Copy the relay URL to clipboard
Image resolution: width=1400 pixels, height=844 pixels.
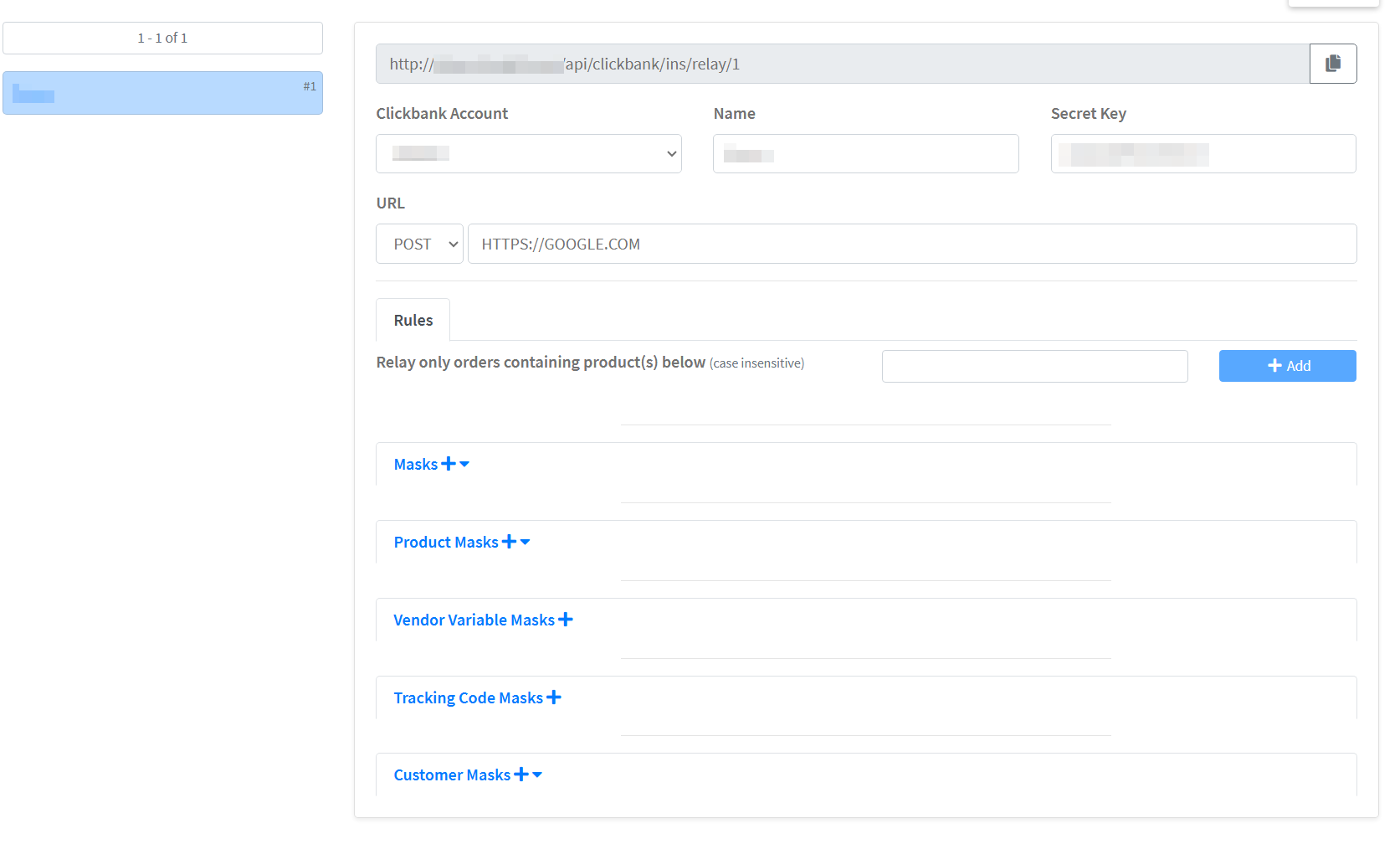[1332, 64]
